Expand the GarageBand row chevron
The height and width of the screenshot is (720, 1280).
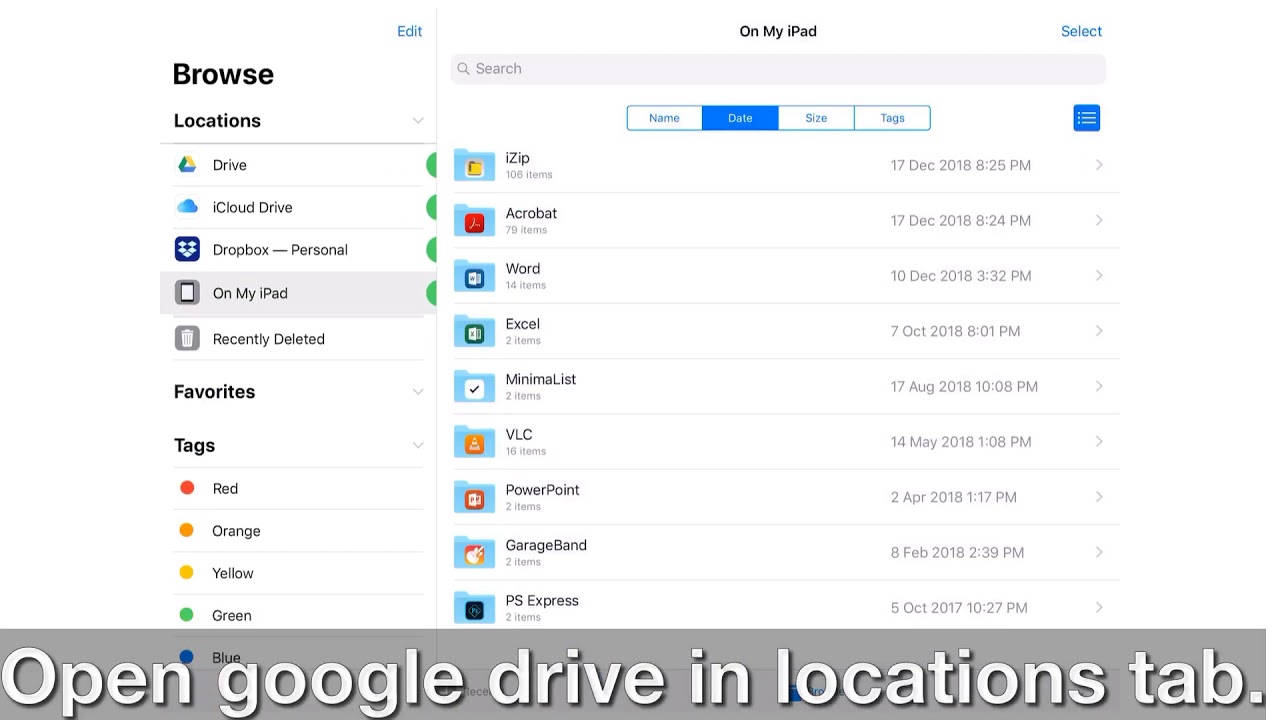(1099, 552)
